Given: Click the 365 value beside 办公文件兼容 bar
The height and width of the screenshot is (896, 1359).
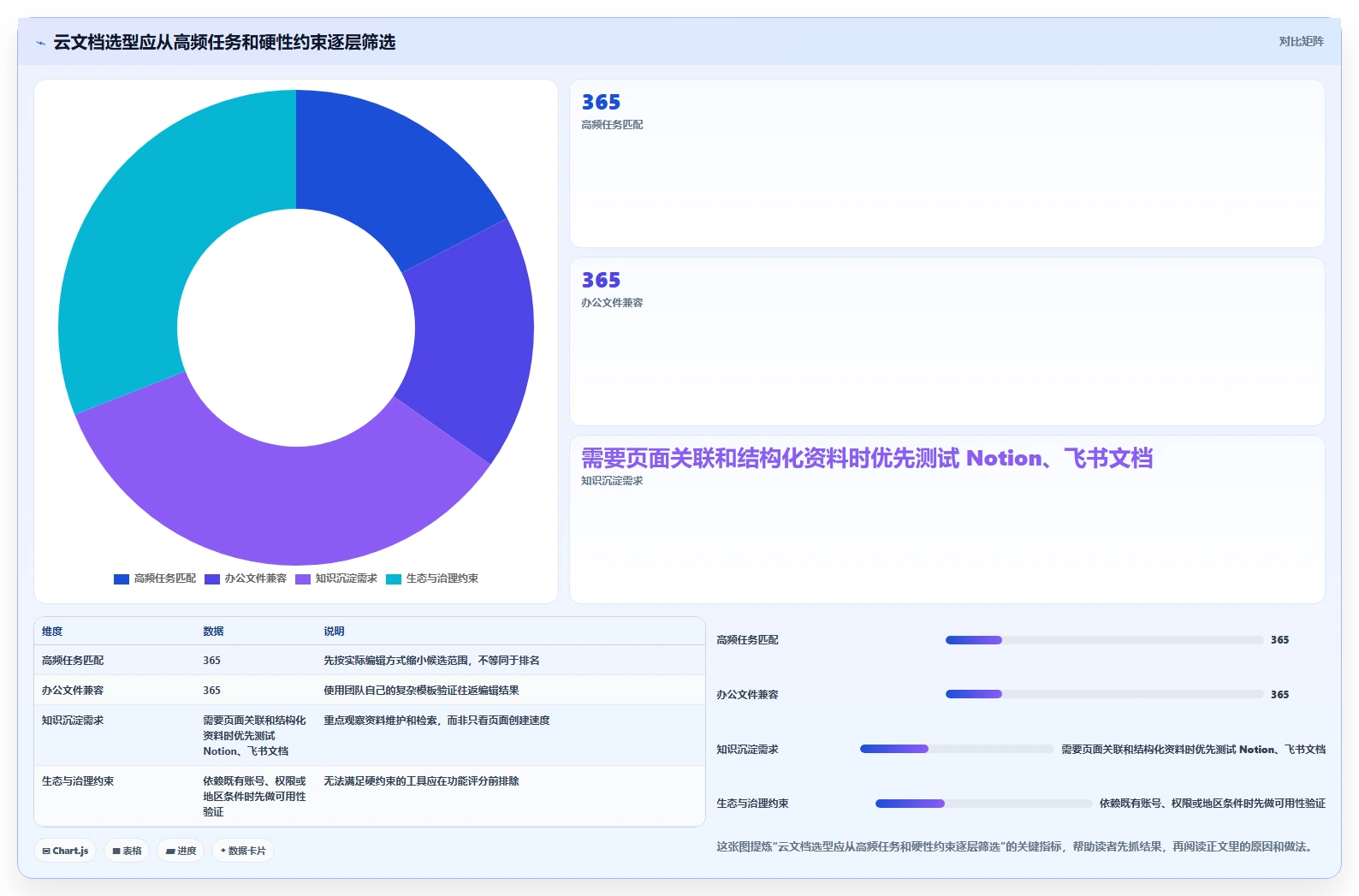Looking at the screenshot, I should [1279, 695].
